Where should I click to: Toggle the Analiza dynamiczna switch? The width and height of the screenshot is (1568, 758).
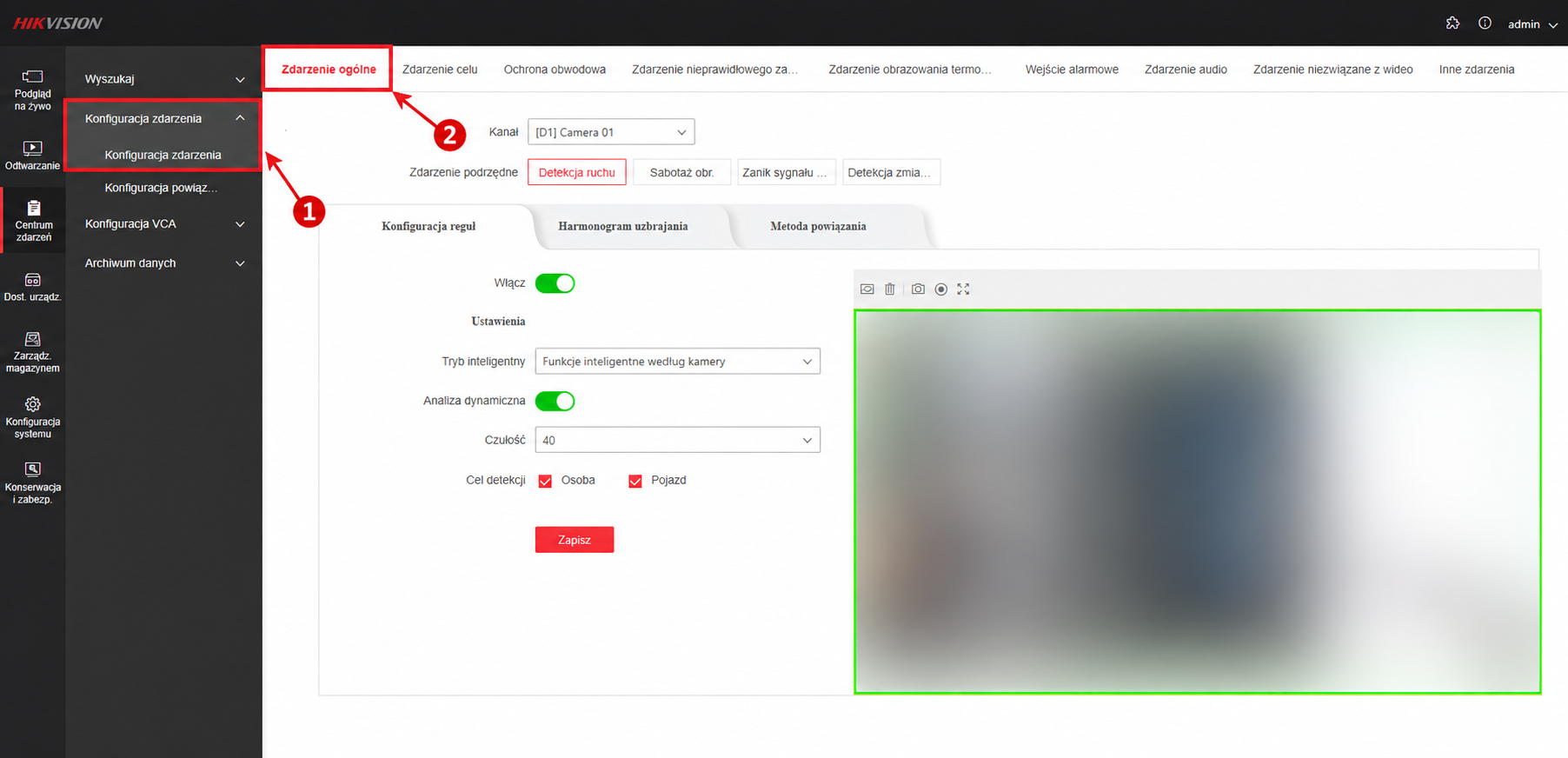555,401
